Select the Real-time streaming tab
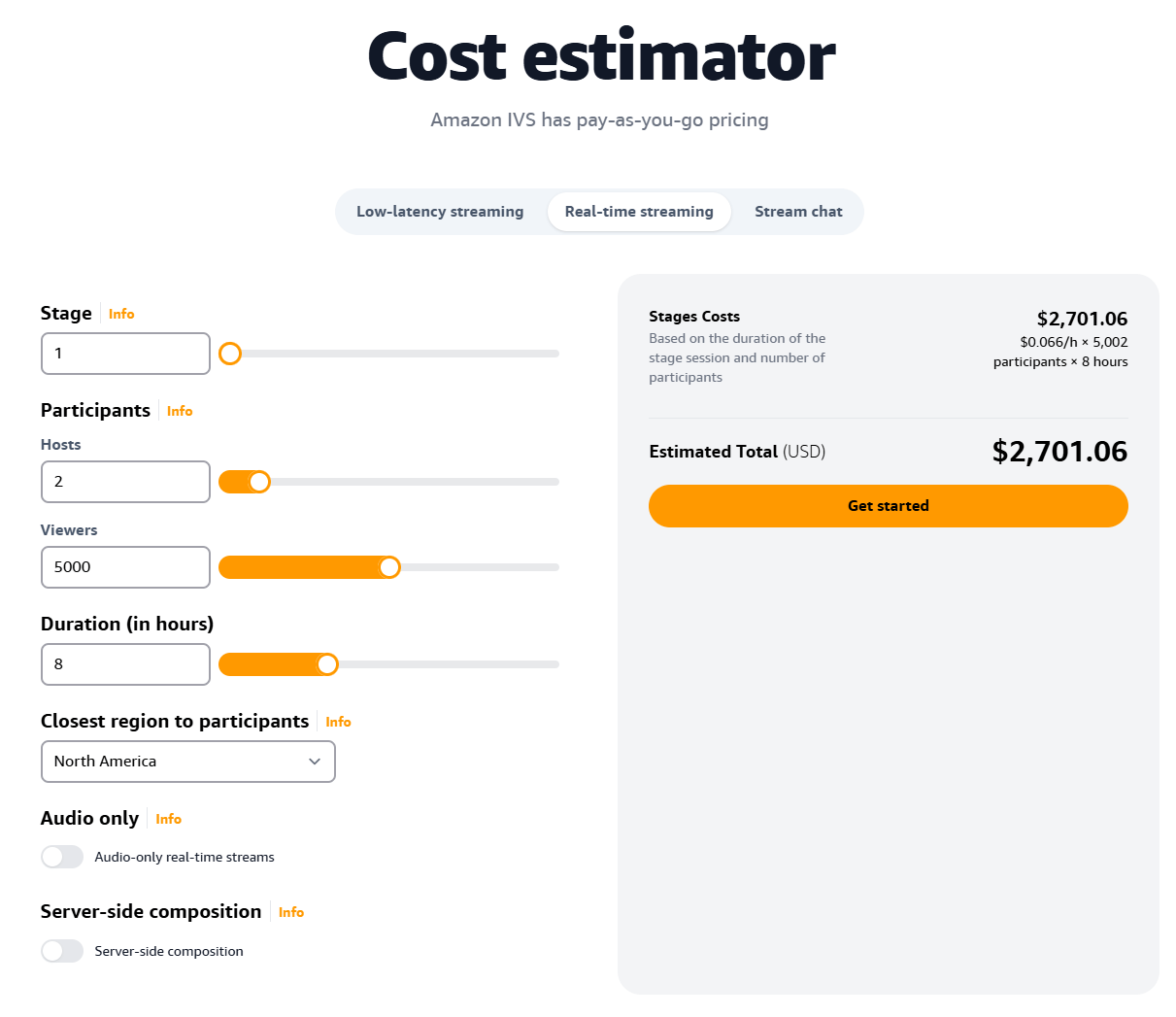 [639, 212]
